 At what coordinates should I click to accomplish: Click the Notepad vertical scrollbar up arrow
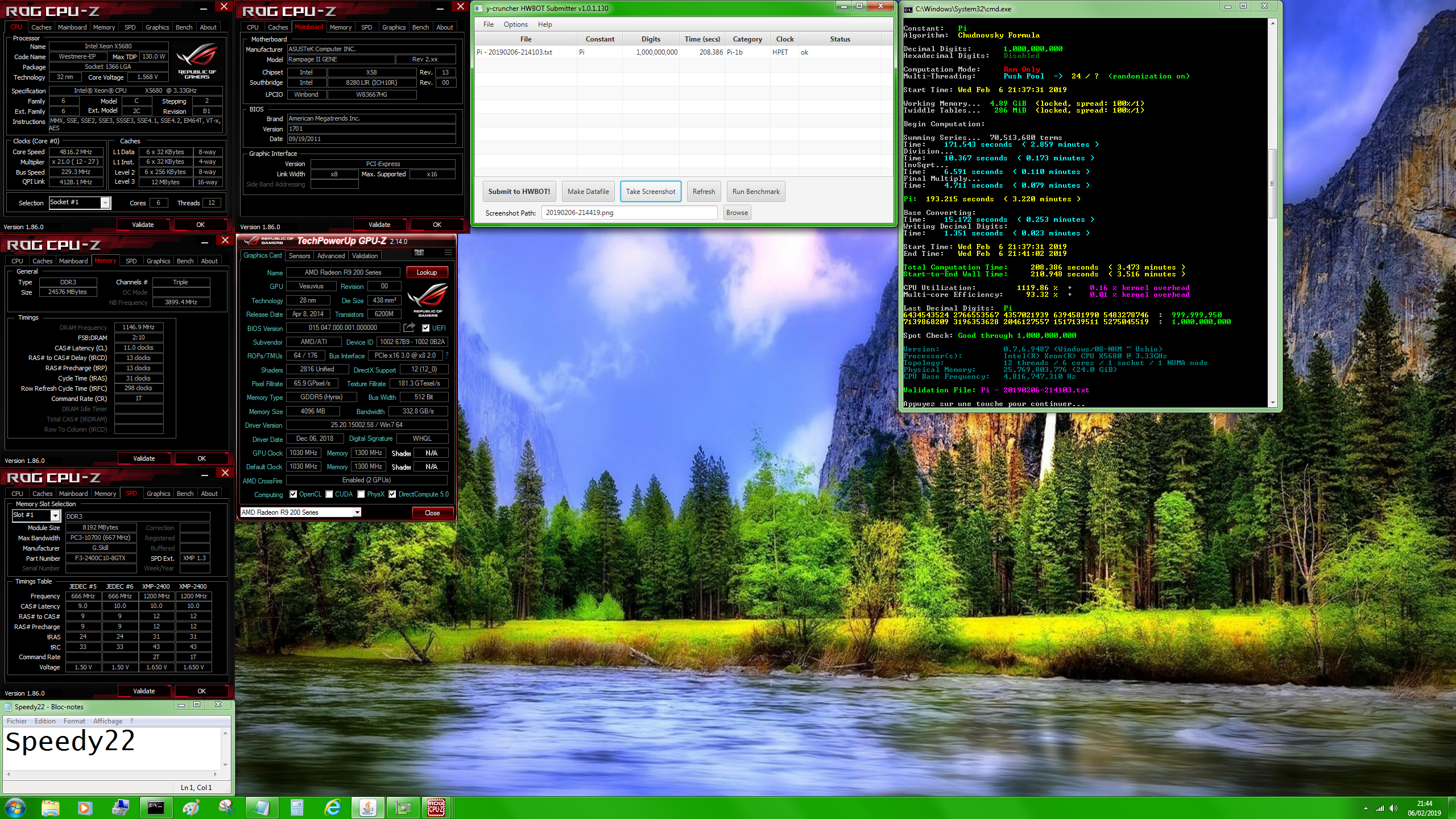click(x=226, y=733)
